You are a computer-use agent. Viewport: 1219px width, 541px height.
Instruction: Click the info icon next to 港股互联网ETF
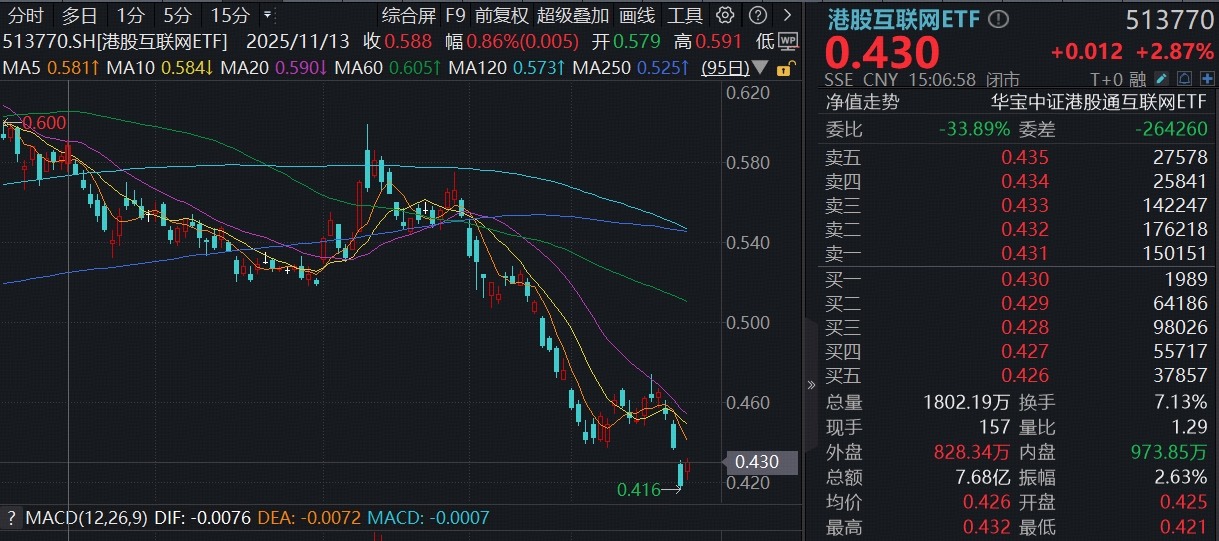click(998, 19)
